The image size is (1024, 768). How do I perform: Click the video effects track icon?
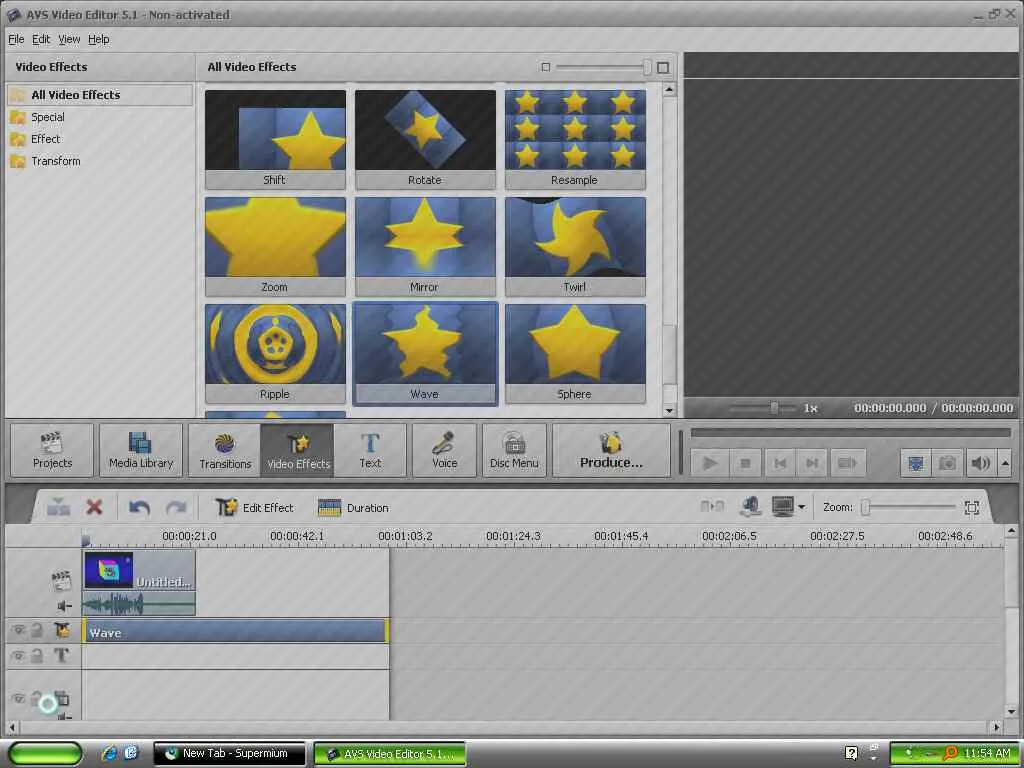(62, 630)
